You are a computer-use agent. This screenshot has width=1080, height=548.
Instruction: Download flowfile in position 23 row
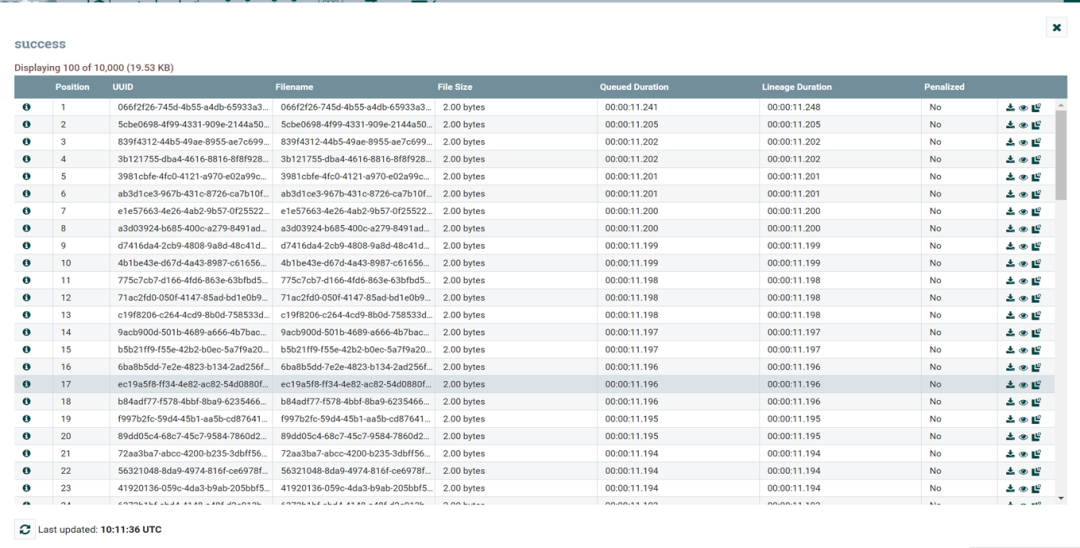[x=1010, y=488]
